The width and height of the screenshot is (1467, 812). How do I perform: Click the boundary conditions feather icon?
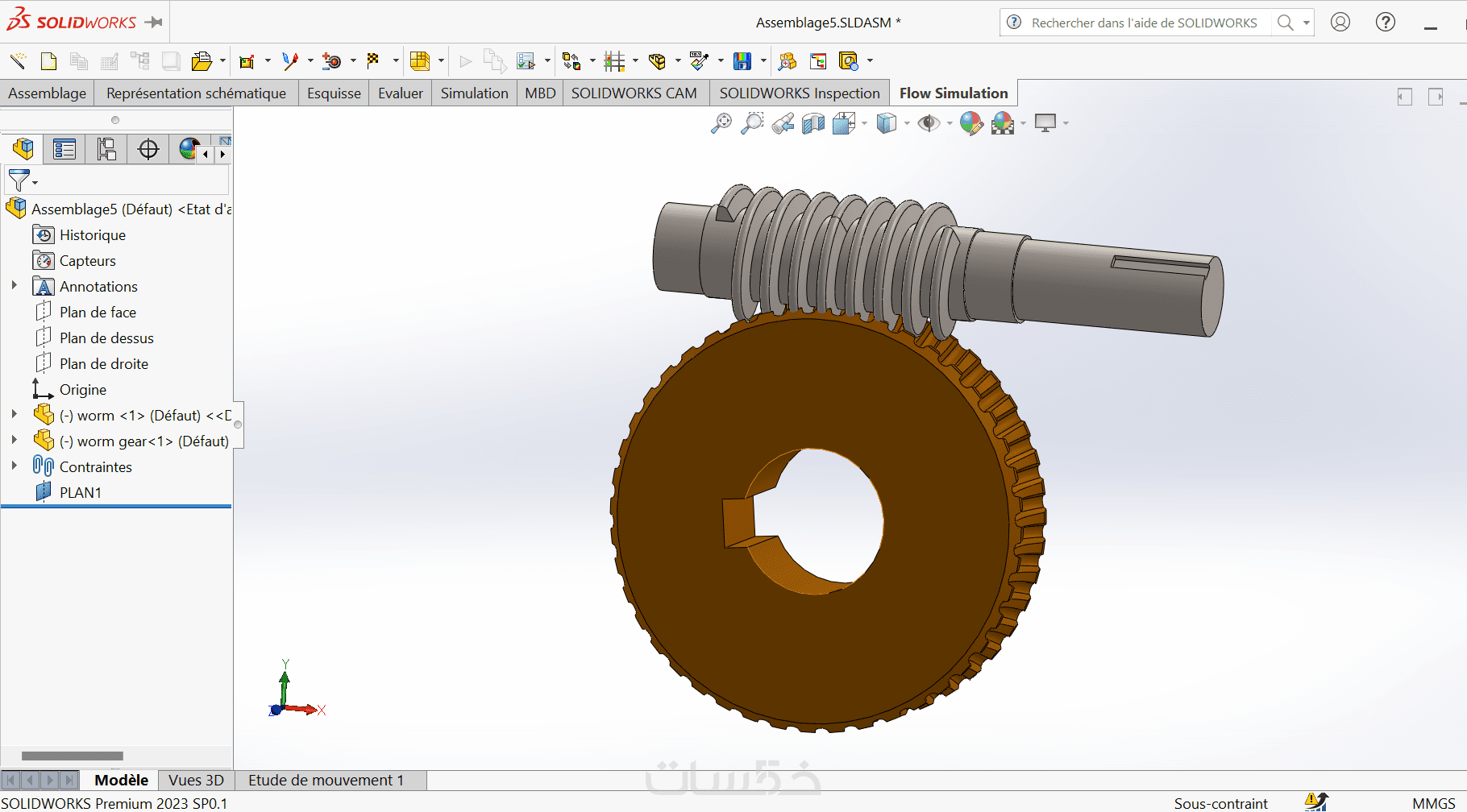pos(290,60)
